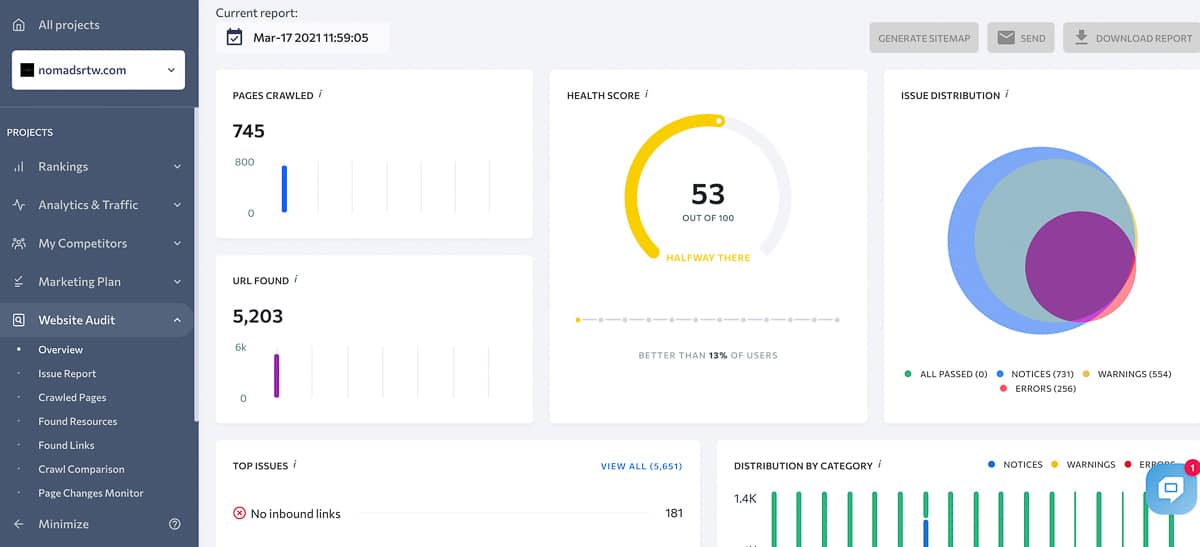Open Crawl Comparison
Screen dimensions: 1200x547
point(81,470)
